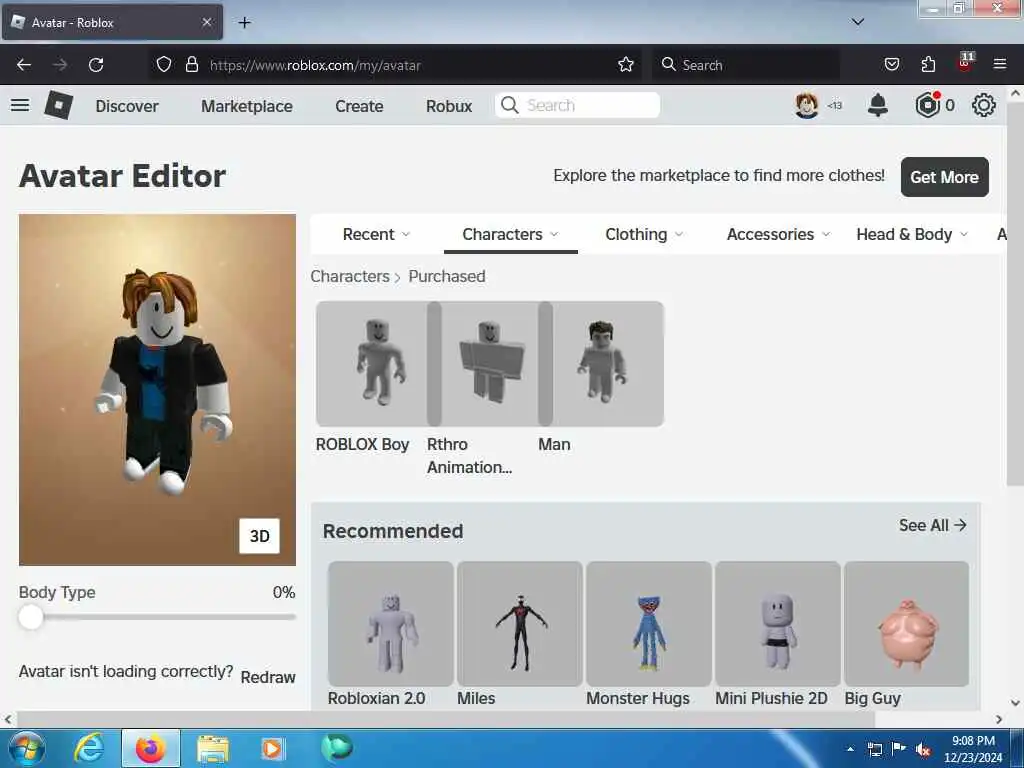Click the user avatar profile picture
This screenshot has height=768, width=1024.
click(807, 105)
